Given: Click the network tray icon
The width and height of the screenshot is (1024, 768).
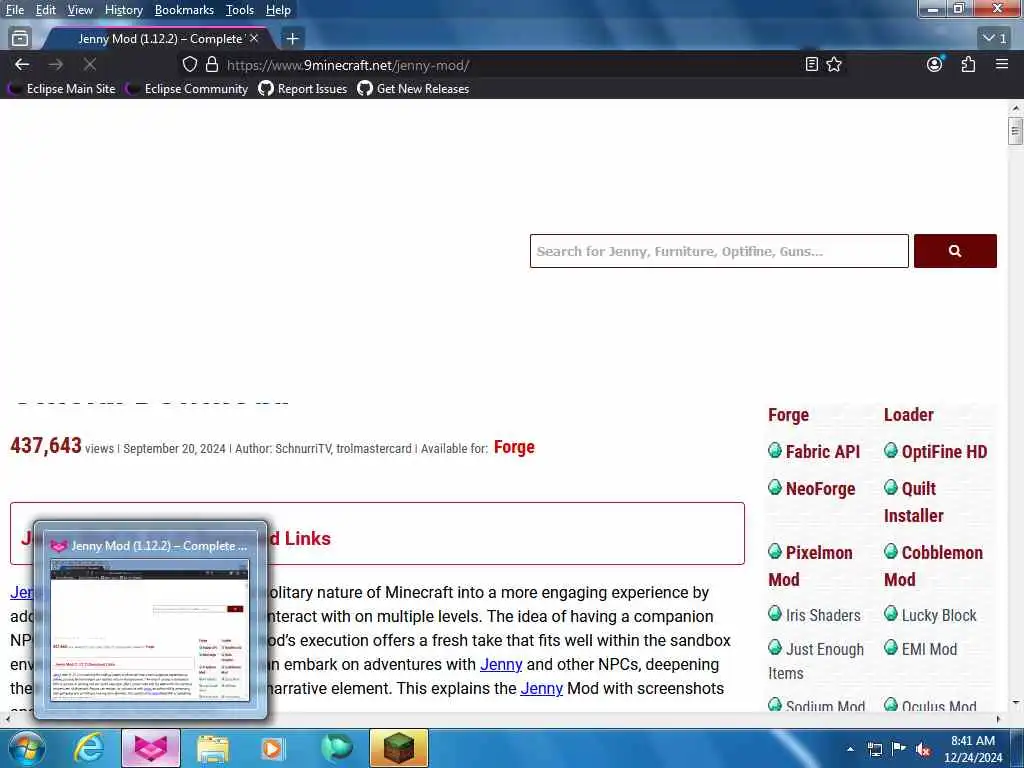Looking at the screenshot, I should (x=874, y=749).
